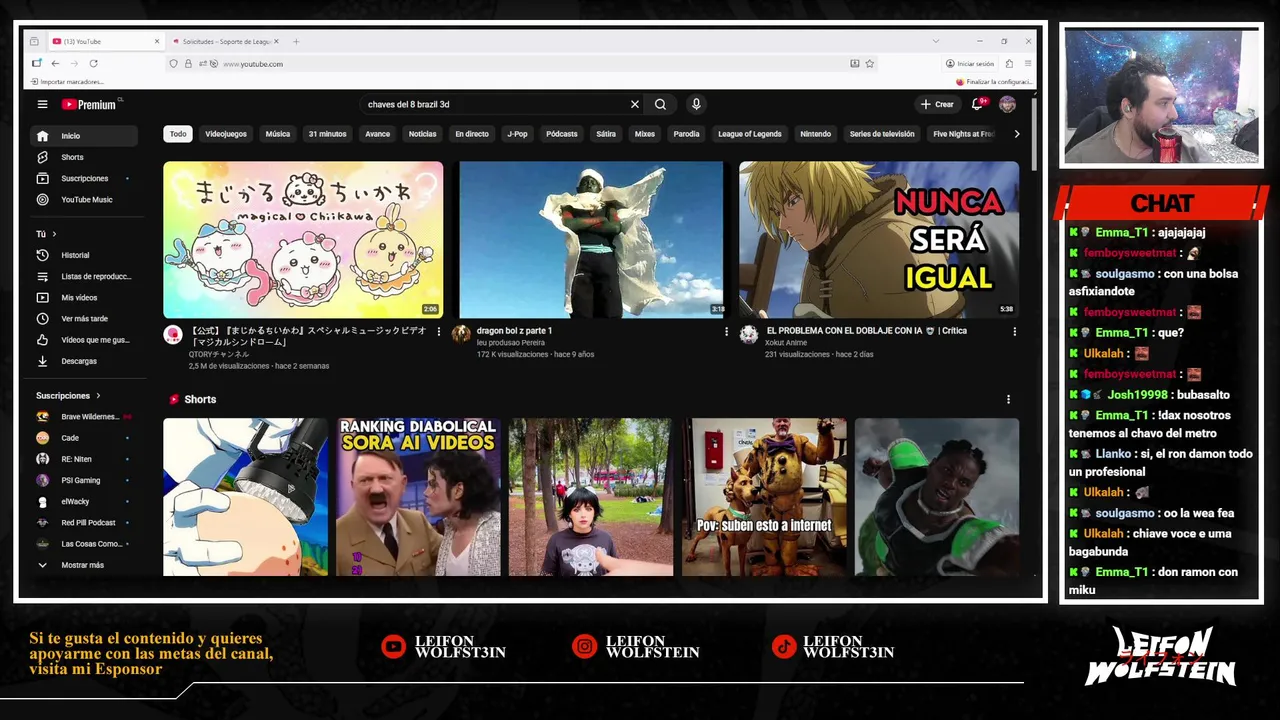1280x720 pixels.
Task: Open Inicio in the sidebar
Action: 83,136
